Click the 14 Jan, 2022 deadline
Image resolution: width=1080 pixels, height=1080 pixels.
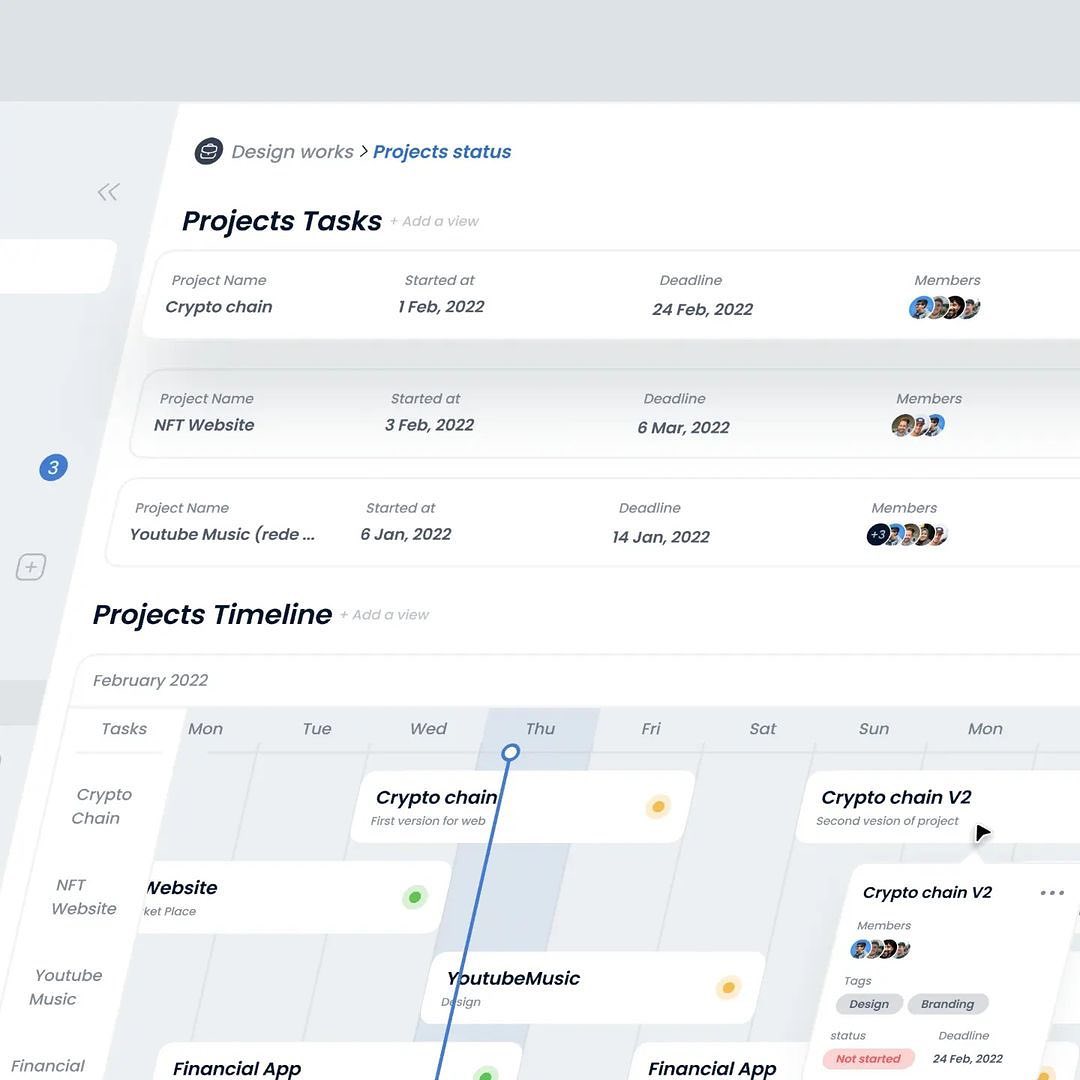tap(661, 537)
